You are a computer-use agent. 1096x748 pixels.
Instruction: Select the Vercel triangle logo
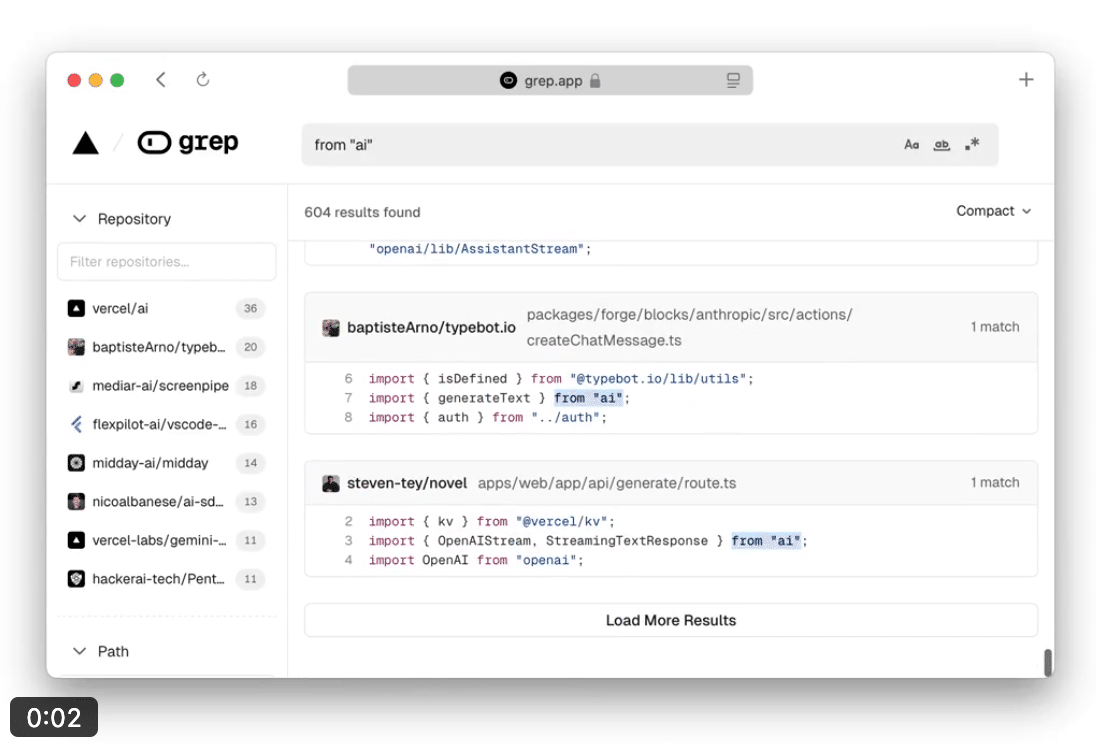[87, 141]
